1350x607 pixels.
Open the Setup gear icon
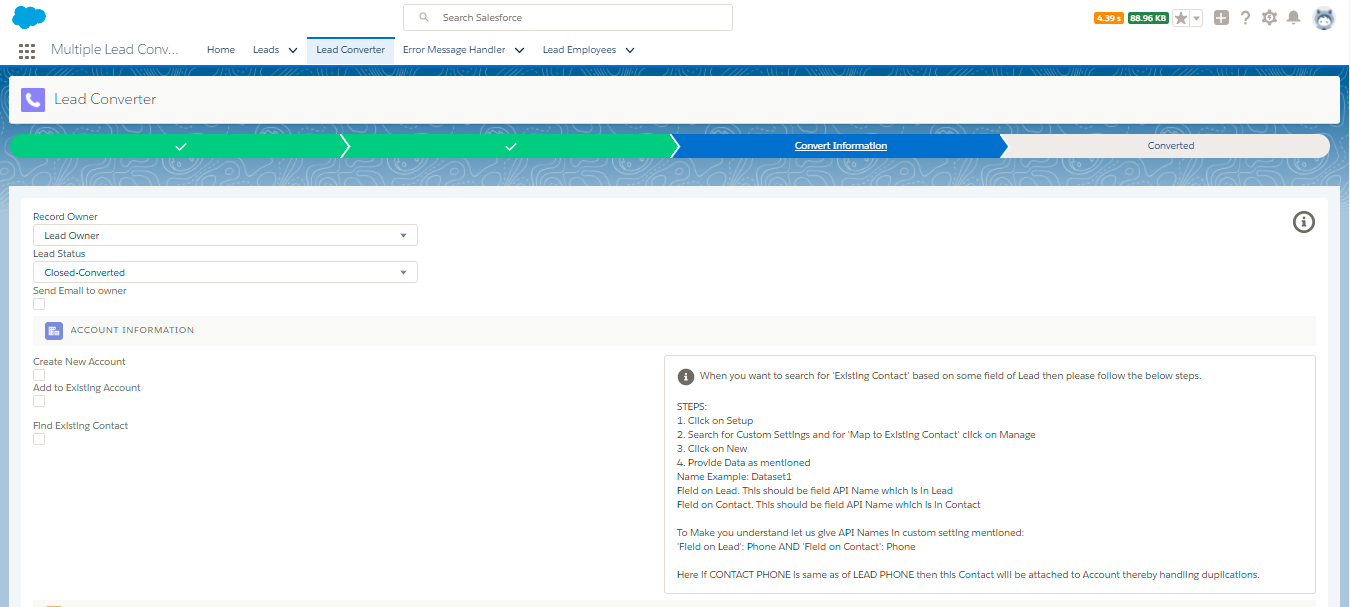click(x=1269, y=18)
